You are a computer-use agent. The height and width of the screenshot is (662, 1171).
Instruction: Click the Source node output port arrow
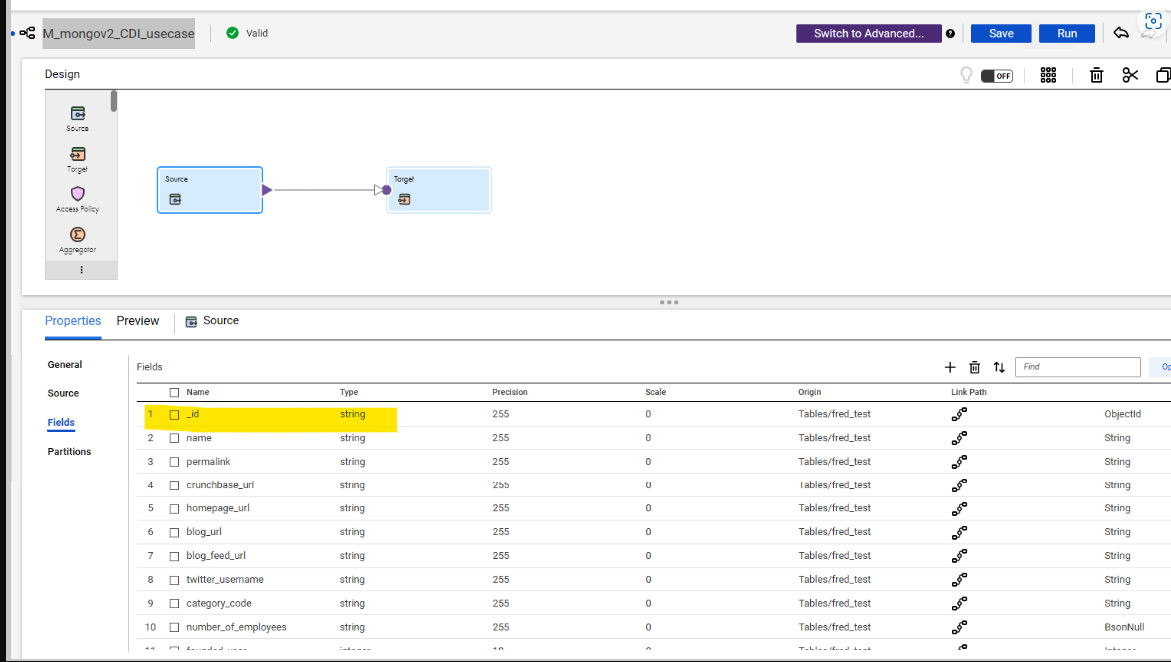coord(267,190)
